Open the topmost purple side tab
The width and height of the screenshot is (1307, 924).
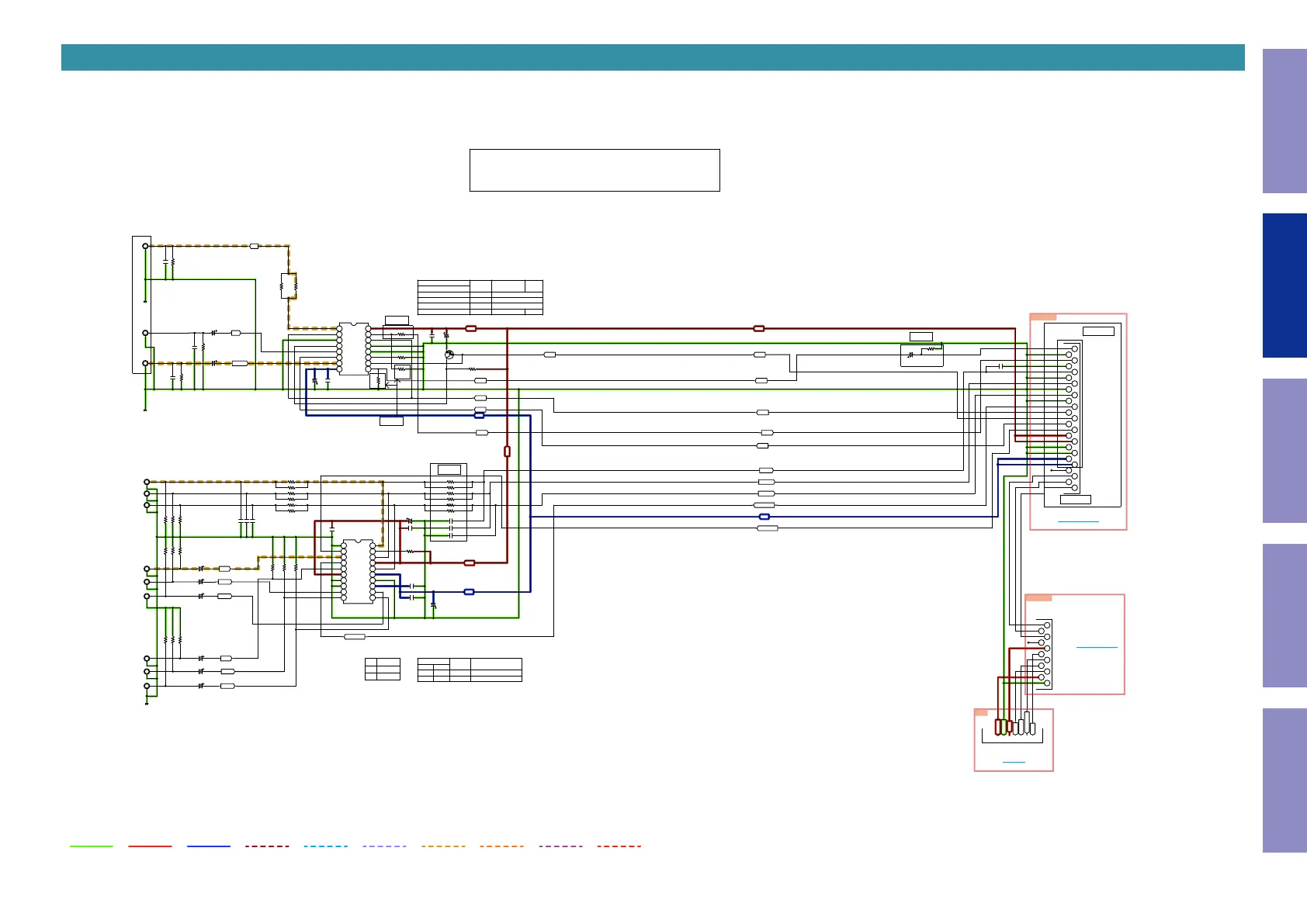[x=1284, y=121]
